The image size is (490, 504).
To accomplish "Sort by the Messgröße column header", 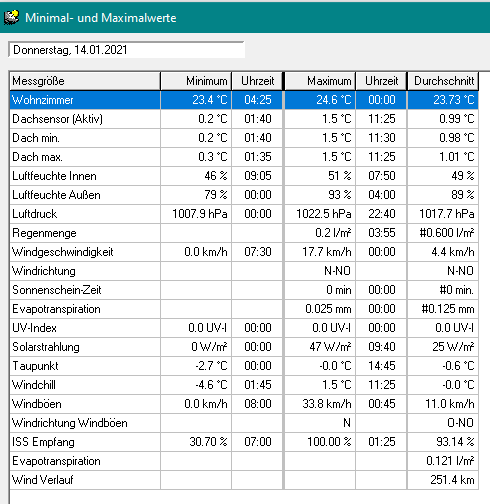I will click(85, 81).
